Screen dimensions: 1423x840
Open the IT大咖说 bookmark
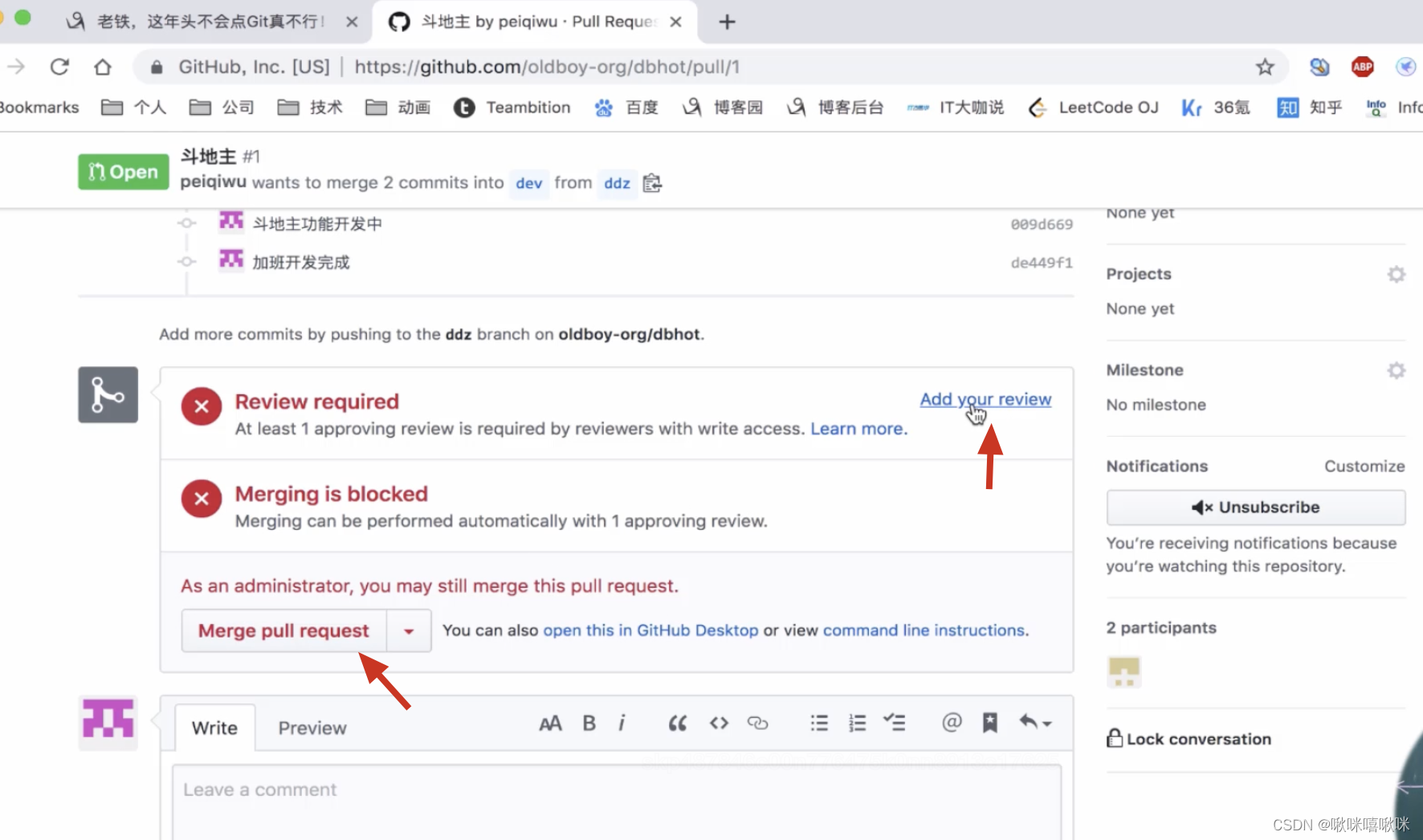(x=956, y=108)
